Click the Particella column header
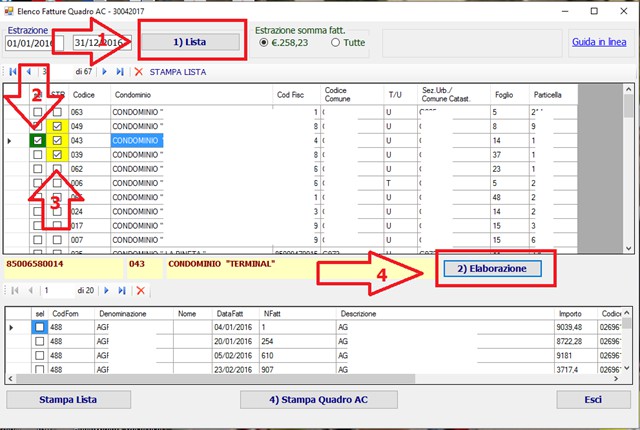640x430 pixels. (x=553, y=95)
